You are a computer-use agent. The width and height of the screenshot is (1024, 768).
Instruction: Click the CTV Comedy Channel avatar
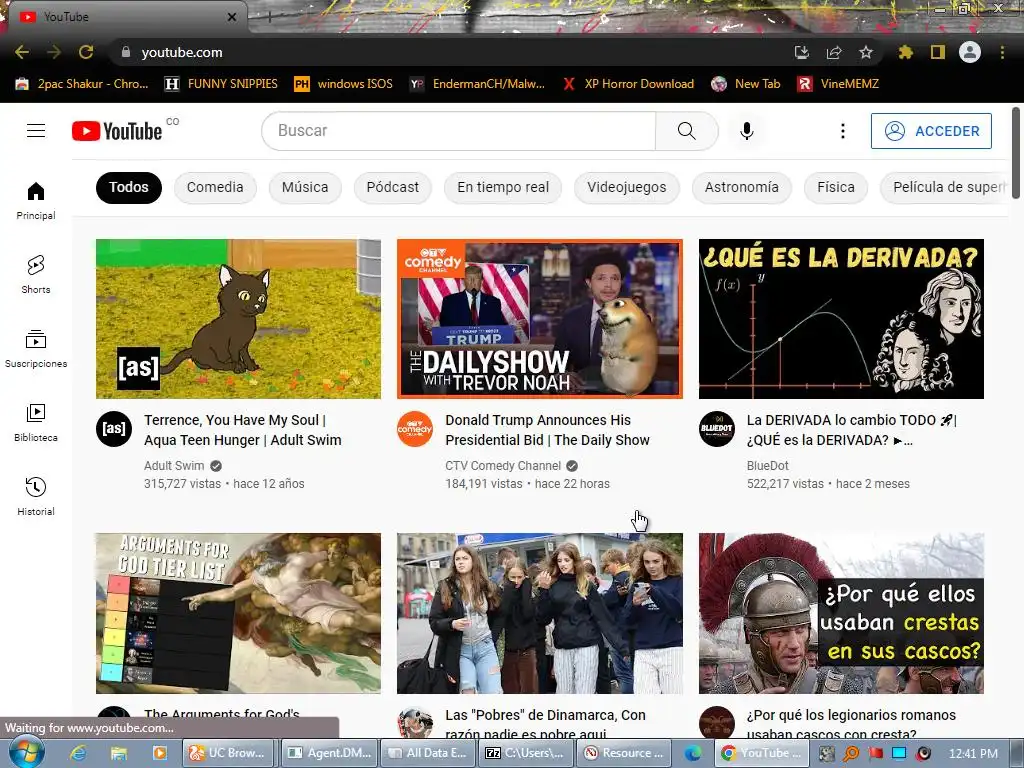pos(415,429)
